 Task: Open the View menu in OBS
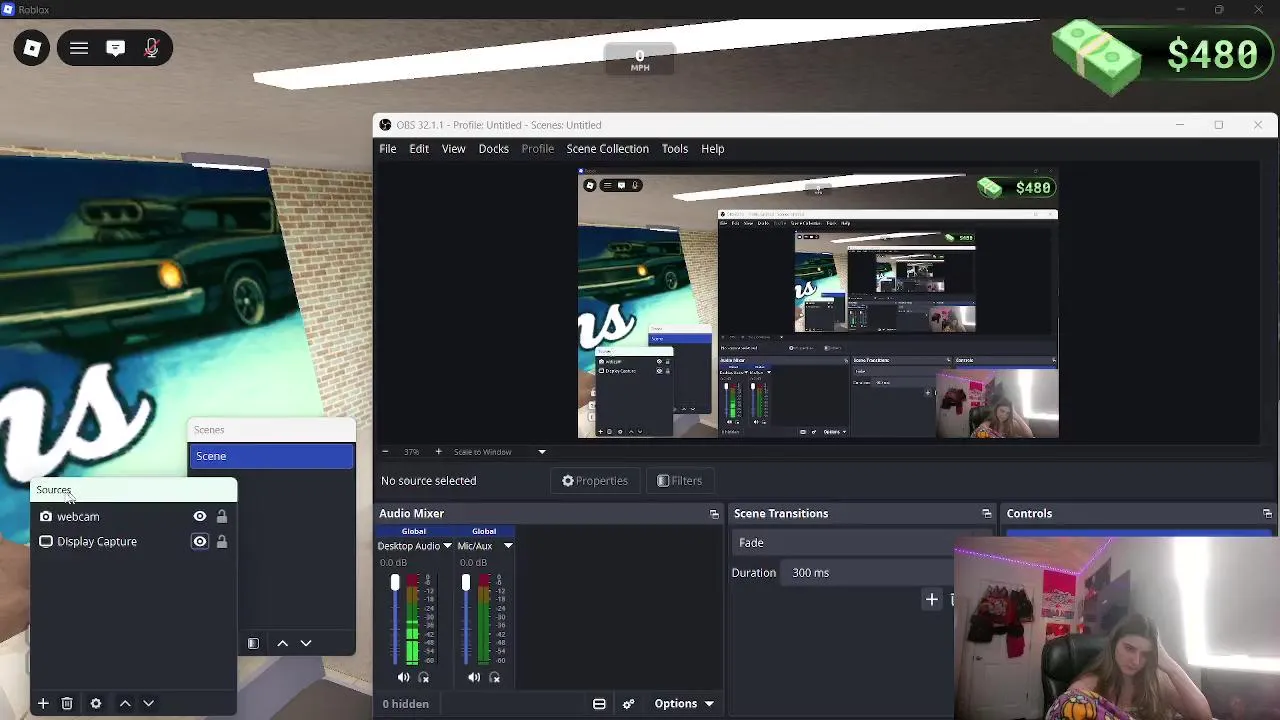tap(453, 148)
